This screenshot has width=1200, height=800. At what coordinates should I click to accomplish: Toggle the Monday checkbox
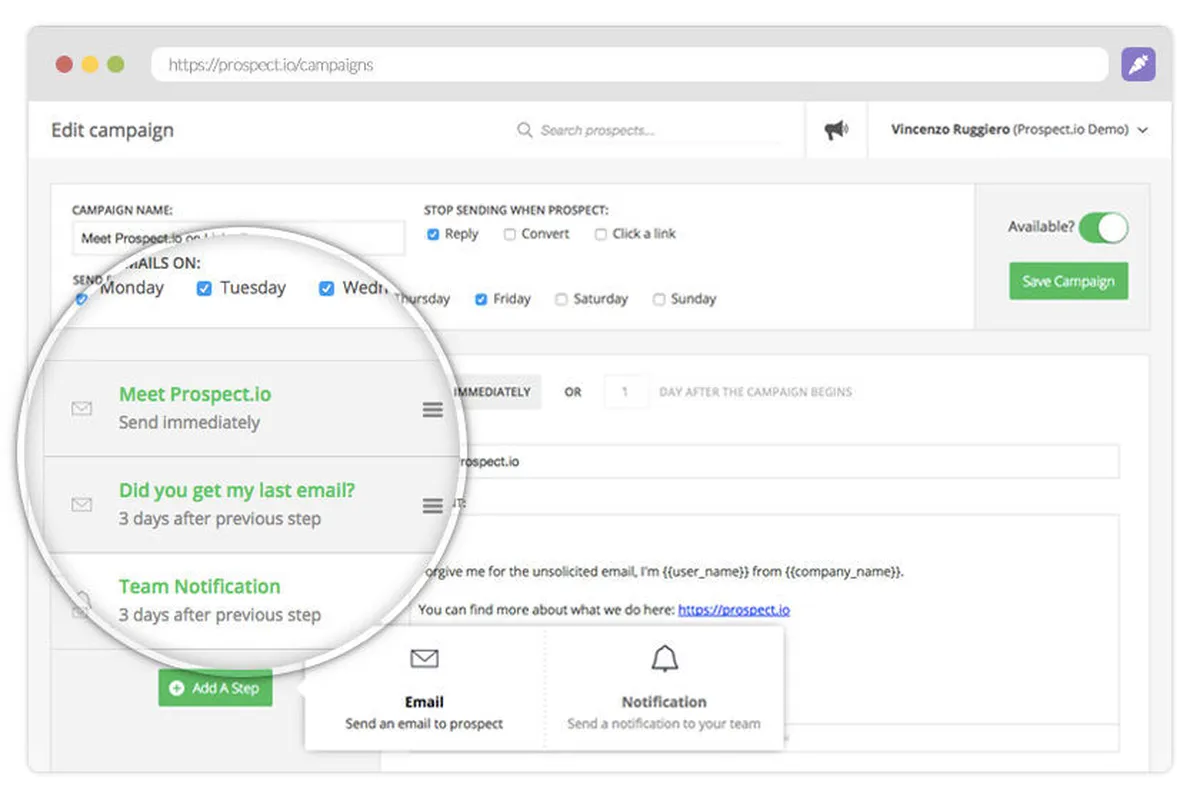click(82, 298)
